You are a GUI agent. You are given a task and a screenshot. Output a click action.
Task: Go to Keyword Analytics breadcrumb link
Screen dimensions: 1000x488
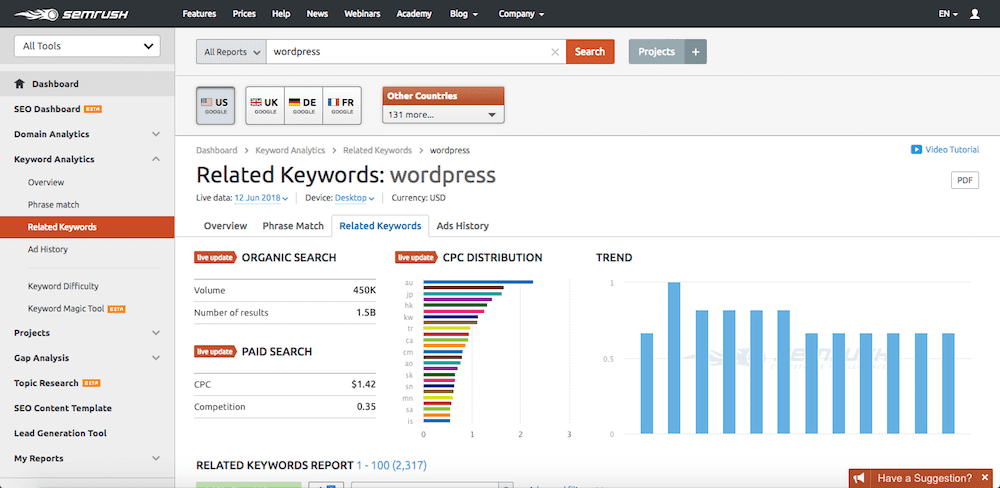point(290,151)
